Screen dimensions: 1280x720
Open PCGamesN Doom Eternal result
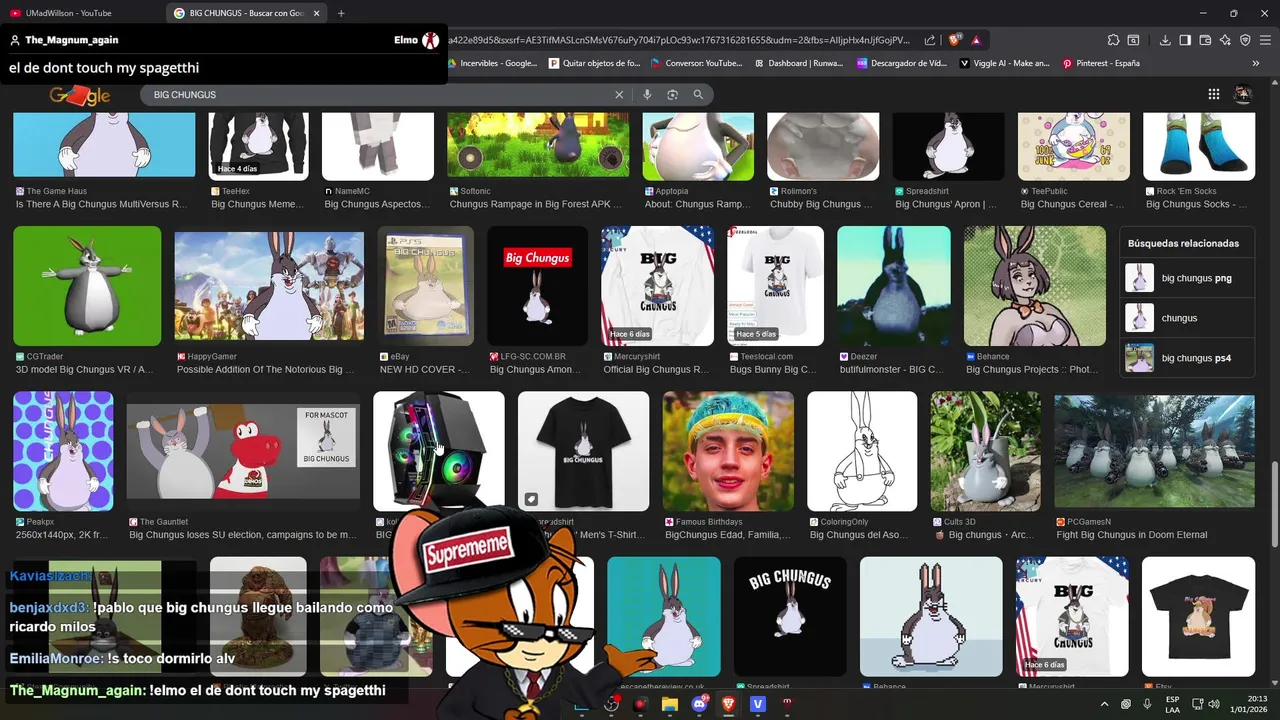pos(1132,534)
